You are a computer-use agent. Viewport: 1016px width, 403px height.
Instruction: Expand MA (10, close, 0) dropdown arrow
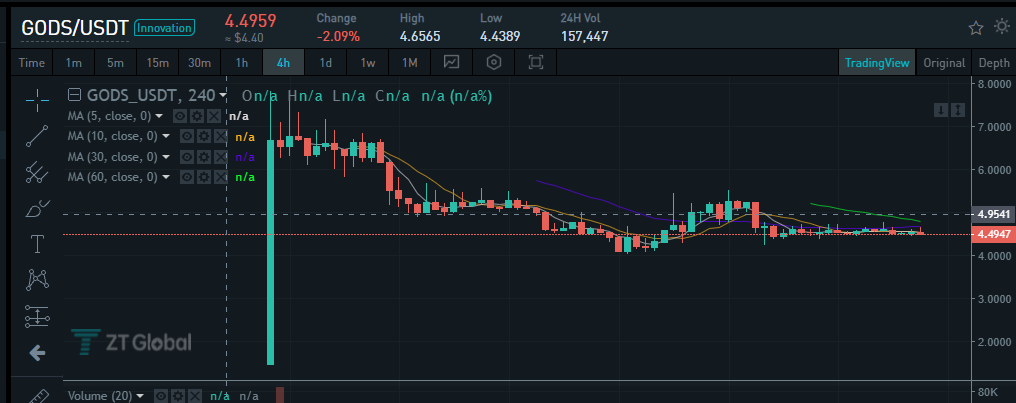pos(166,137)
